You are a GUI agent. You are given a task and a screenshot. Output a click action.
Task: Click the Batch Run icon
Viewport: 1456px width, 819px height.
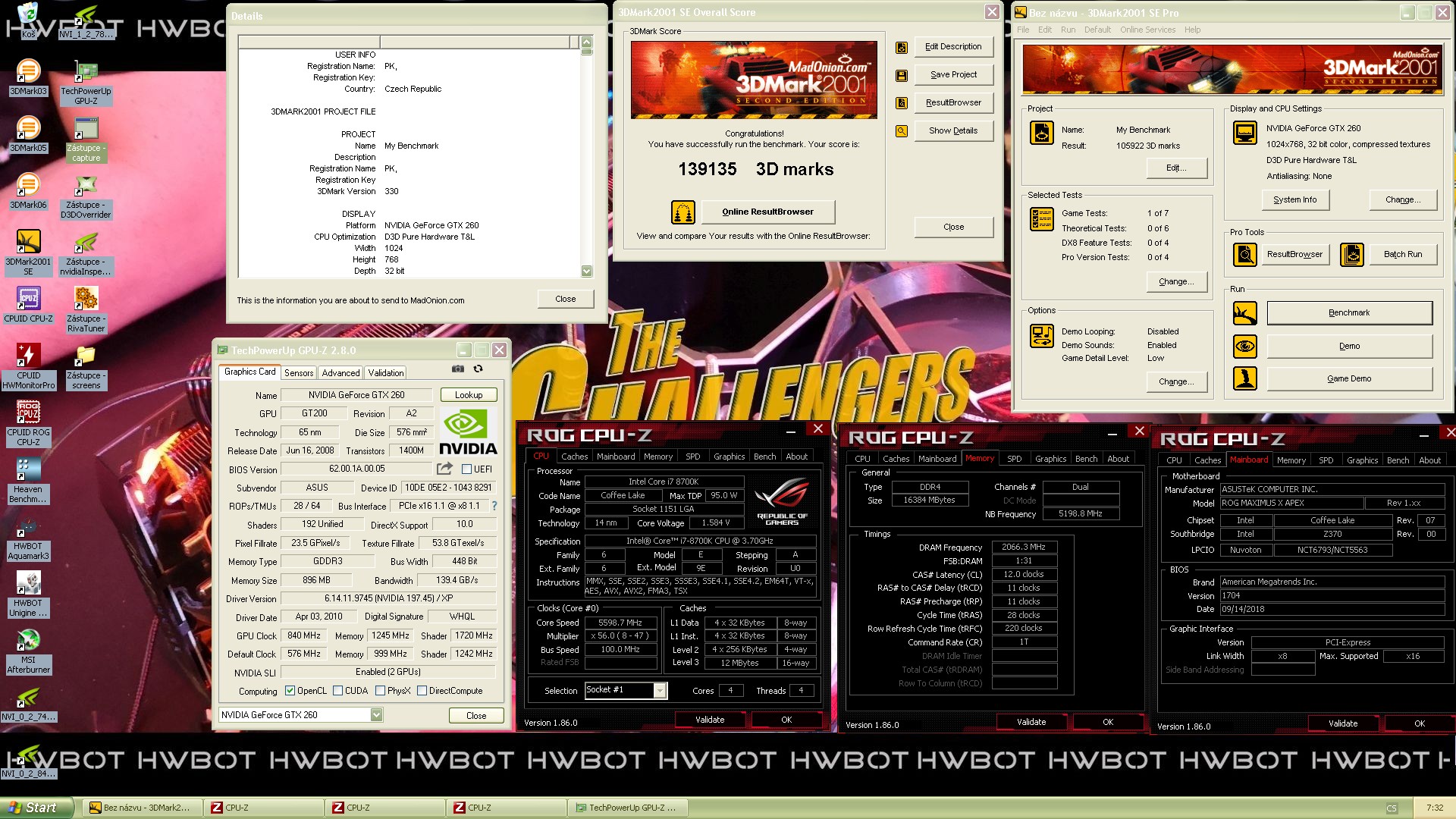1352,255
